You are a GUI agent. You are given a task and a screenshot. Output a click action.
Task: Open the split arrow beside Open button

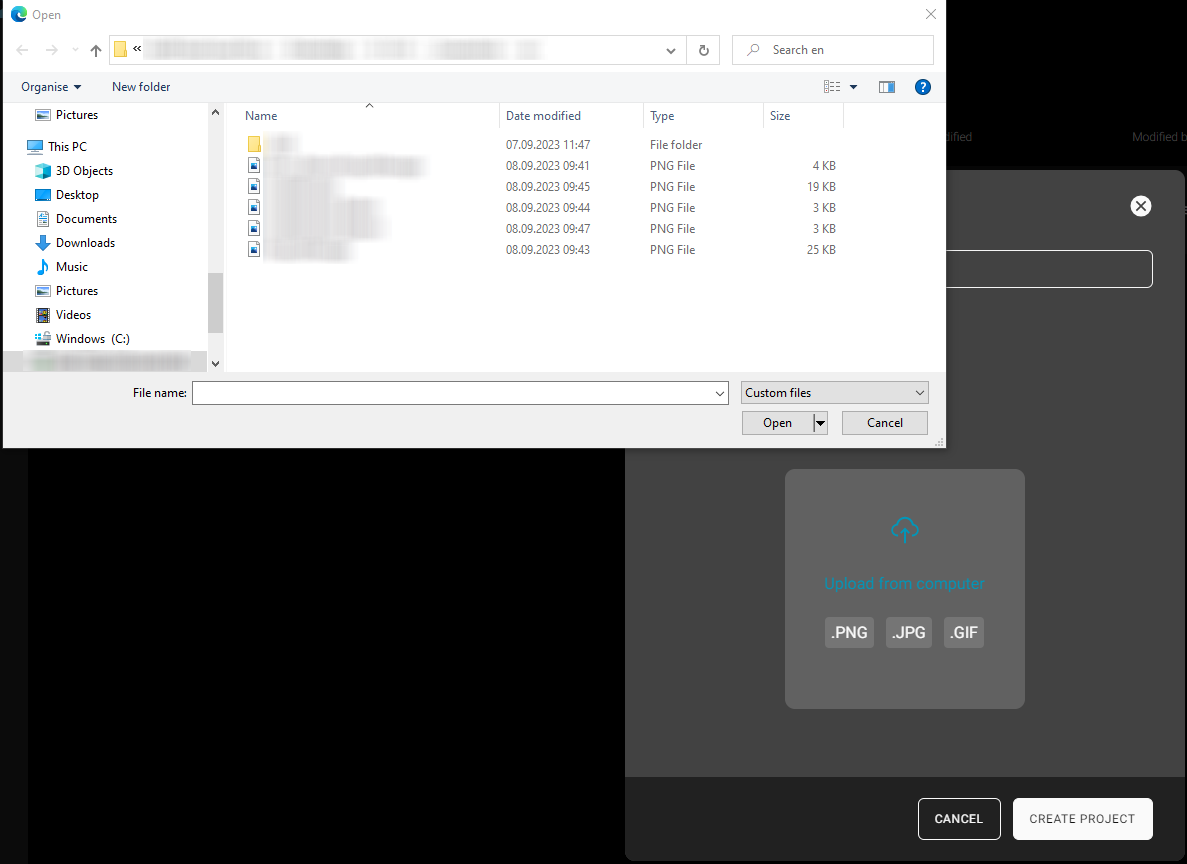[821, 423]
